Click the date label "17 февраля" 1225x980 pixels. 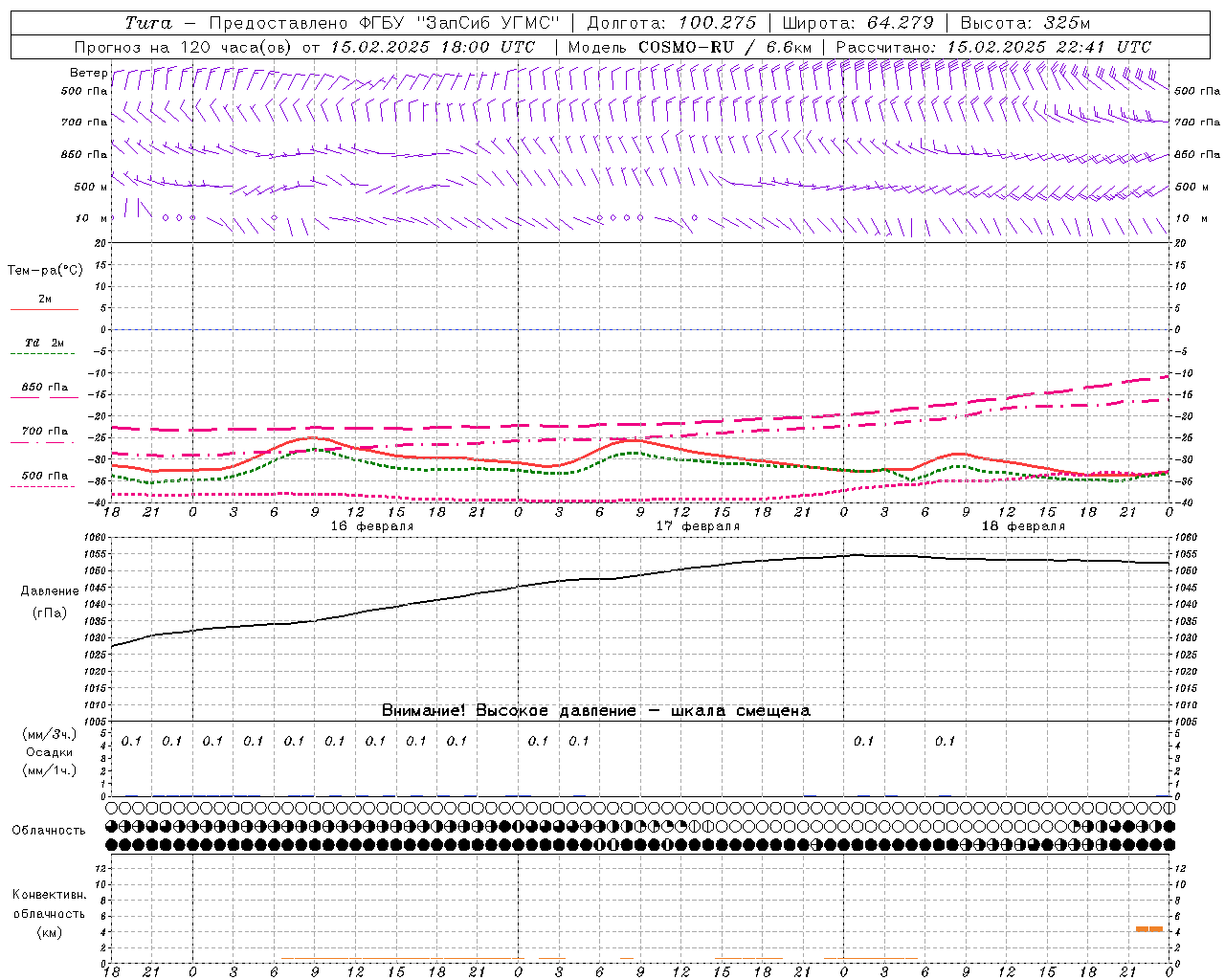(698, 525)
